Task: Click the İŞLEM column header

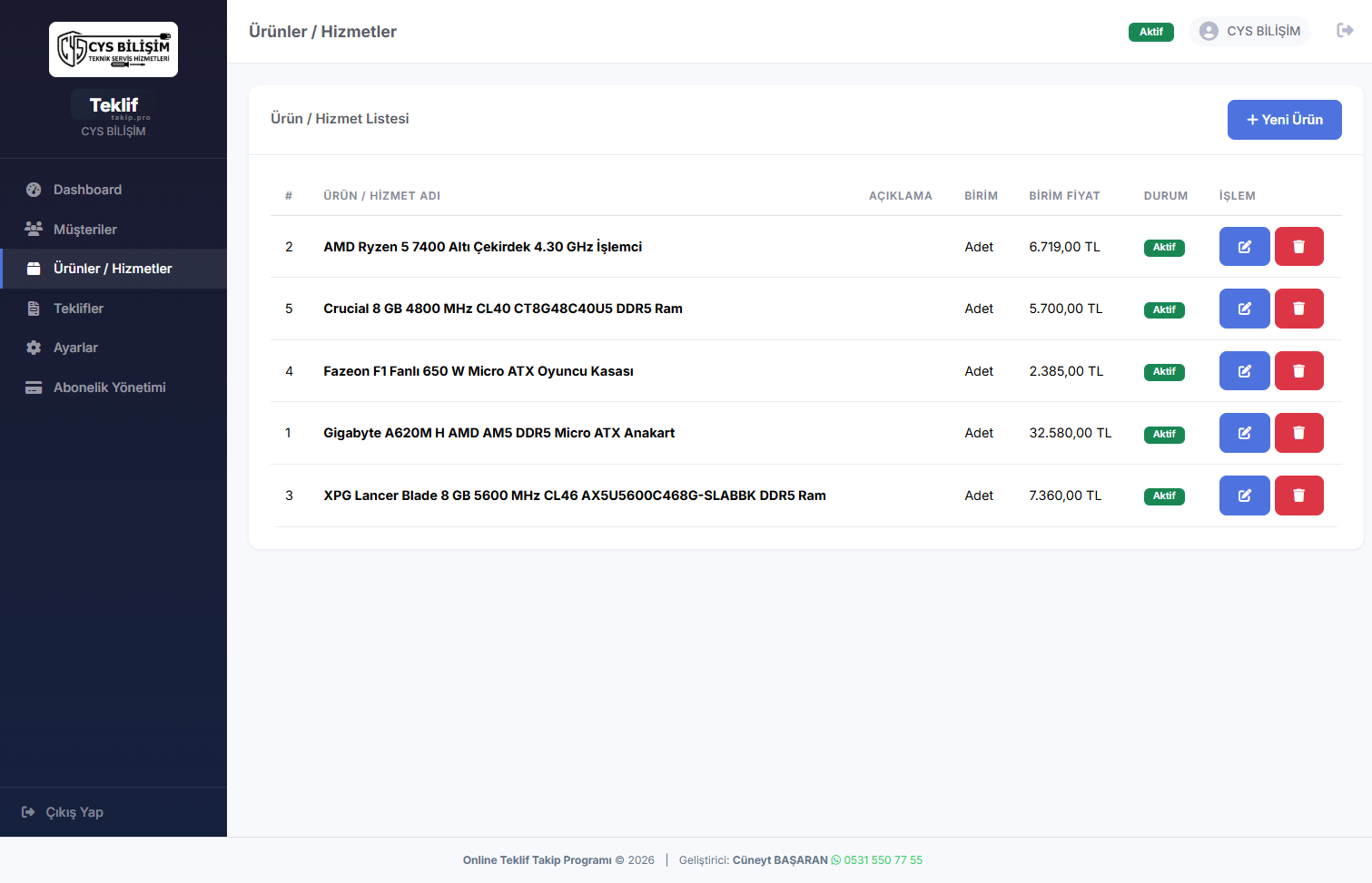Action: pos(1238,196)
